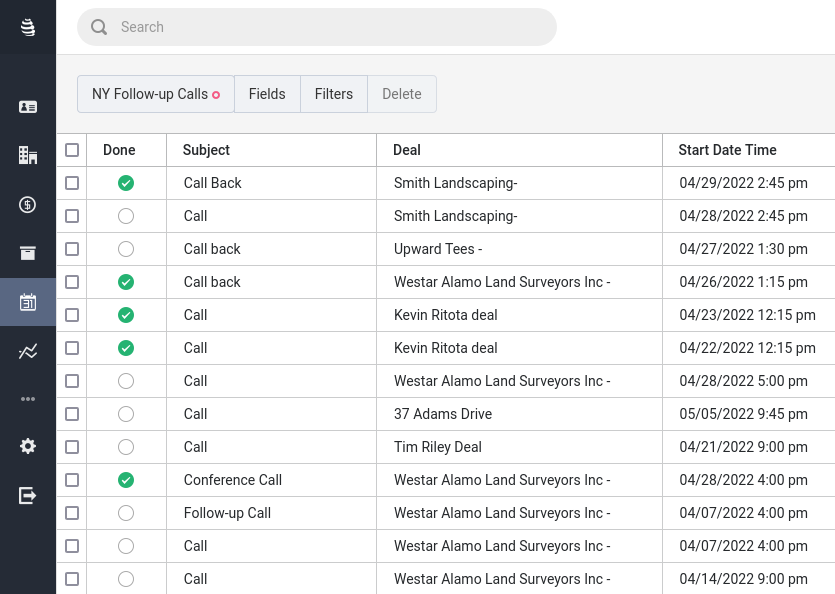This screenshot has width=835, height=594.
Task: Click Smith Landscaping deal in the 04/29/2022 row
Action: (455, 183)
